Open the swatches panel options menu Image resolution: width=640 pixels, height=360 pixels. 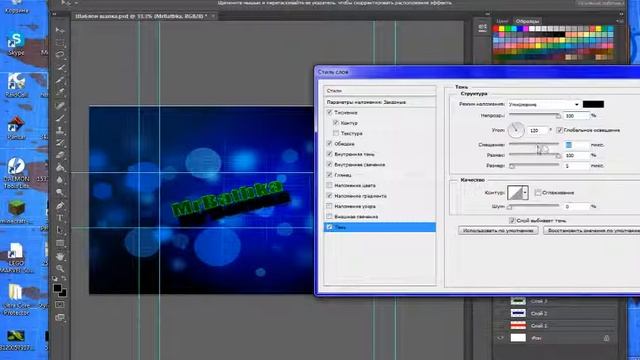coord(620,20)
